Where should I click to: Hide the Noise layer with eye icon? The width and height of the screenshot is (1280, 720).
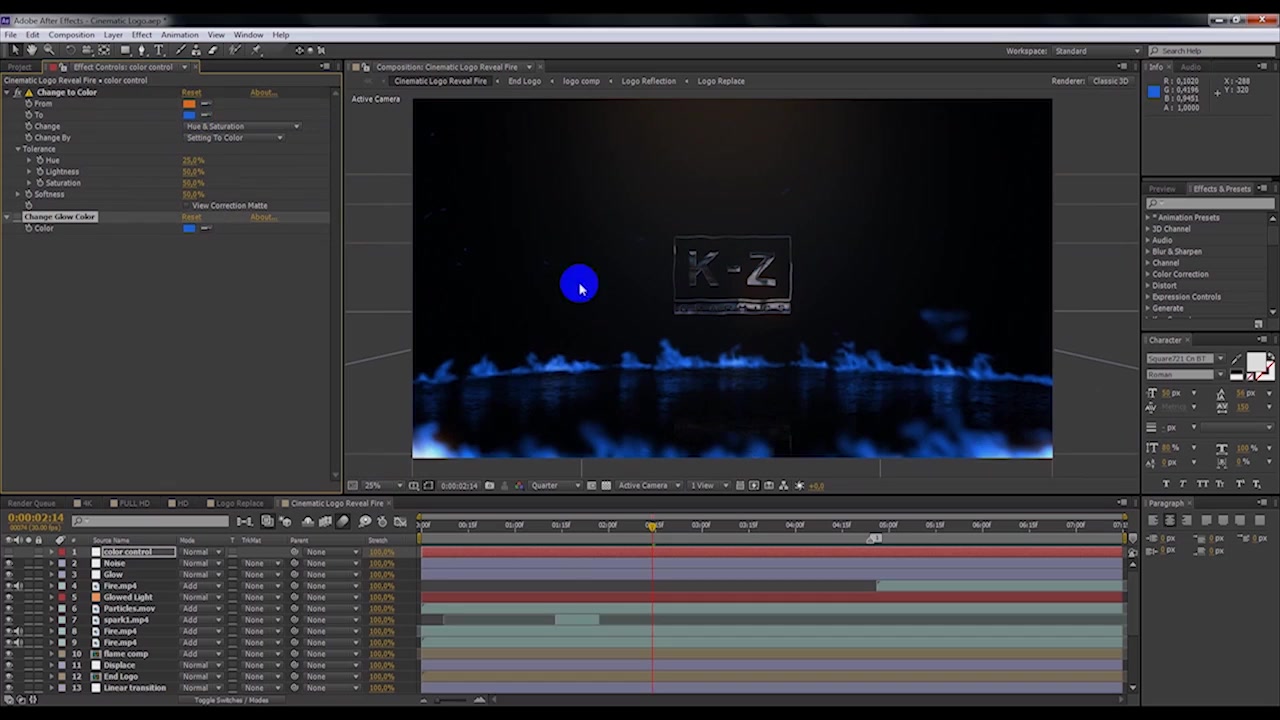pos(9,563)
